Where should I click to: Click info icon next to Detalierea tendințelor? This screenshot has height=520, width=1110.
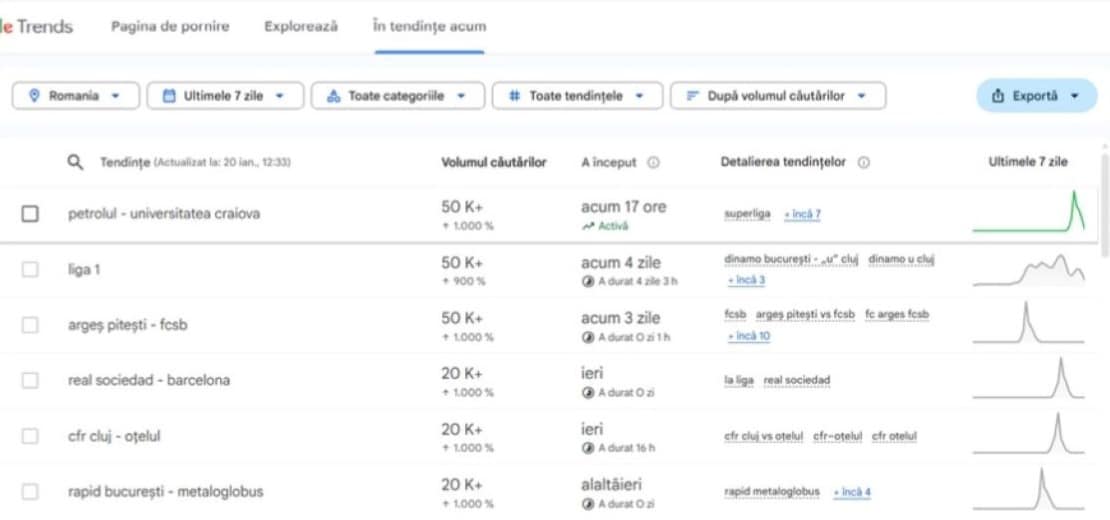click(x=863, y=162)
